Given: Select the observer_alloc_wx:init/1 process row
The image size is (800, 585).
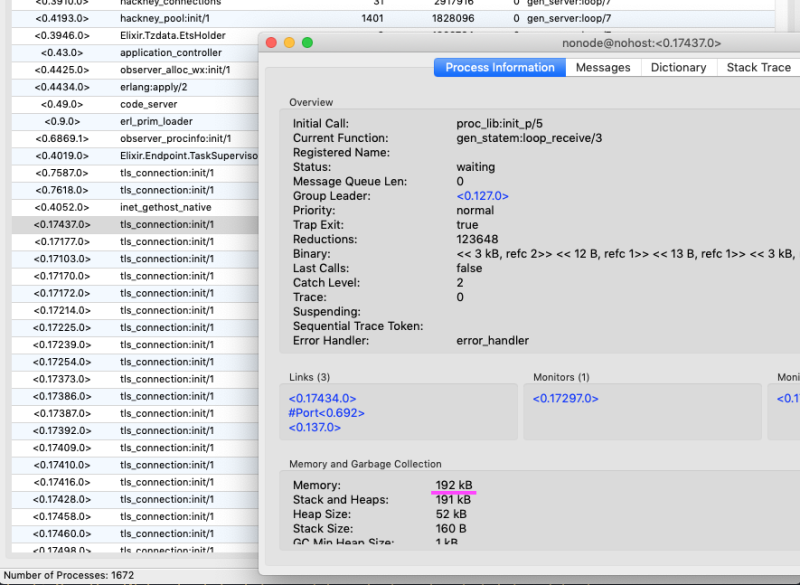Looking at the screenshot, I should [x=130, y=69].
